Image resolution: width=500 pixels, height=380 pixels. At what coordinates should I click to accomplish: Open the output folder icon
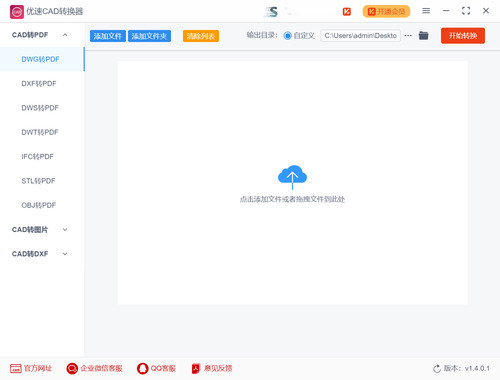423,35
